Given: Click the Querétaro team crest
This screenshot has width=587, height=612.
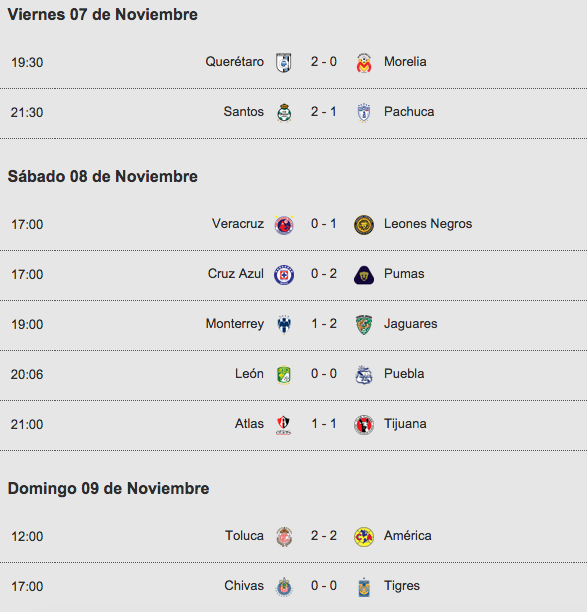Looking at the screenshot, I should point(284,62).
